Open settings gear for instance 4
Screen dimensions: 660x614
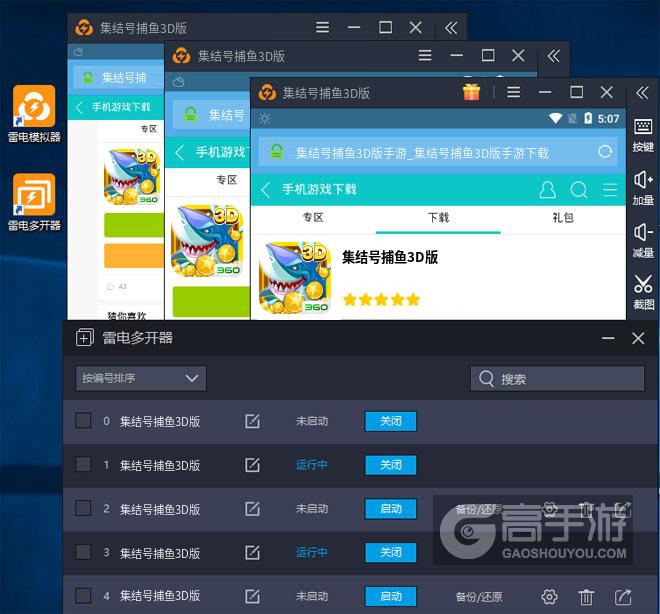[549, 596]
